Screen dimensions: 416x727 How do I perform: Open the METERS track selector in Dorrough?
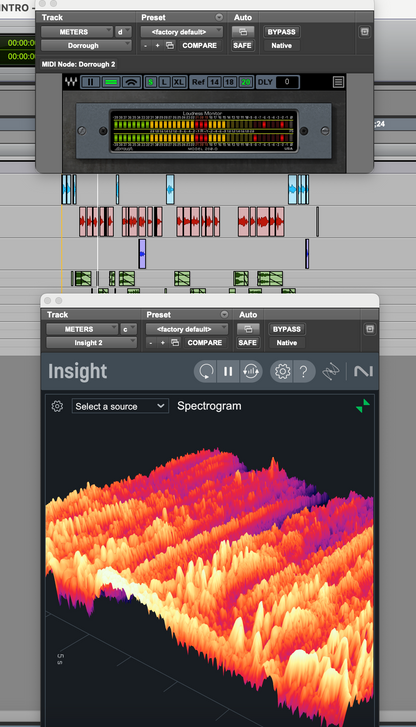77,32
